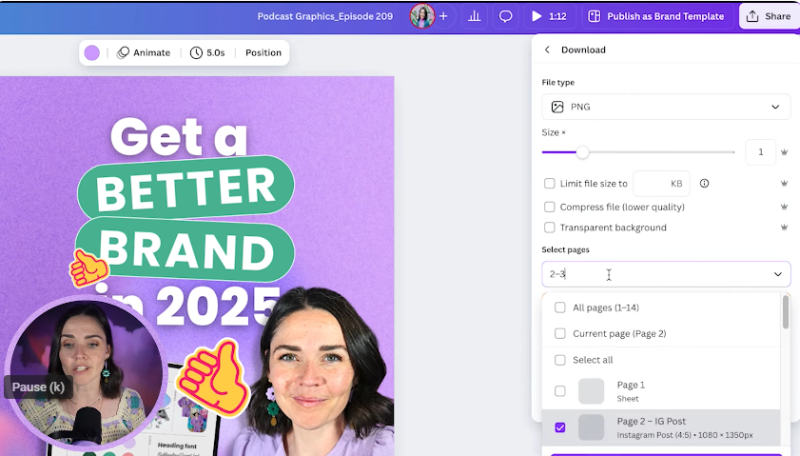
Task: Open the File type PNG dropdown
Action: [x=666, y=107]
